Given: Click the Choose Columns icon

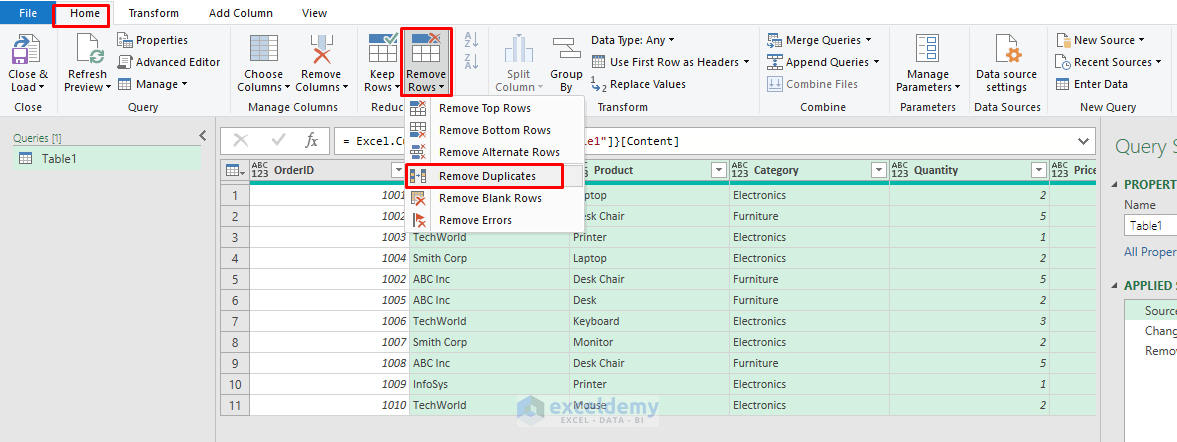Looking at the screenshot, I should click(x=263, y=49).
